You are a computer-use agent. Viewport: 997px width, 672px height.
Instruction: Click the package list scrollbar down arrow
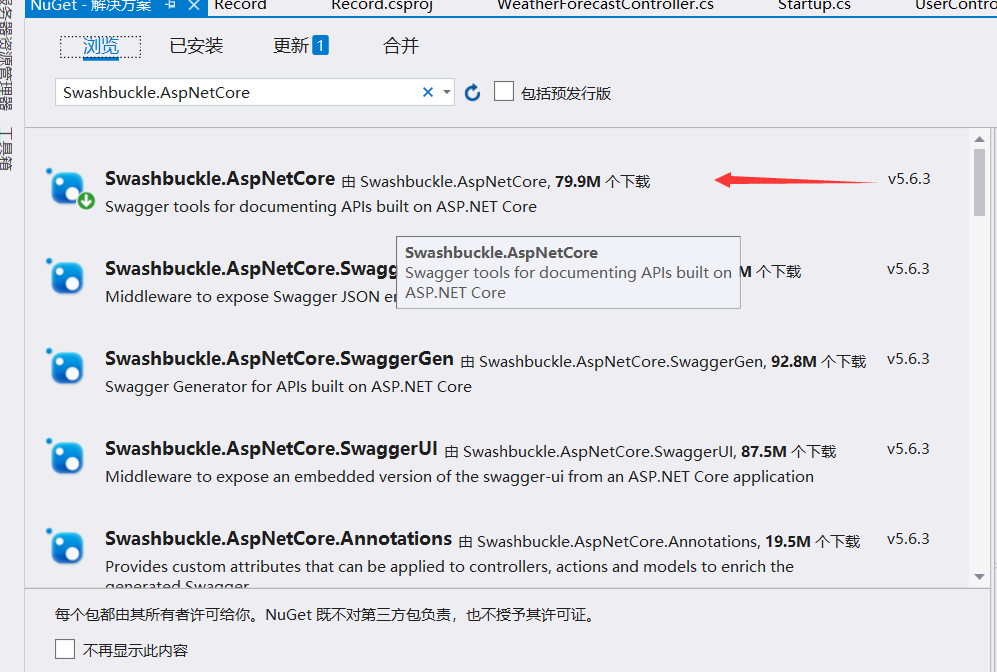(979, 577)
